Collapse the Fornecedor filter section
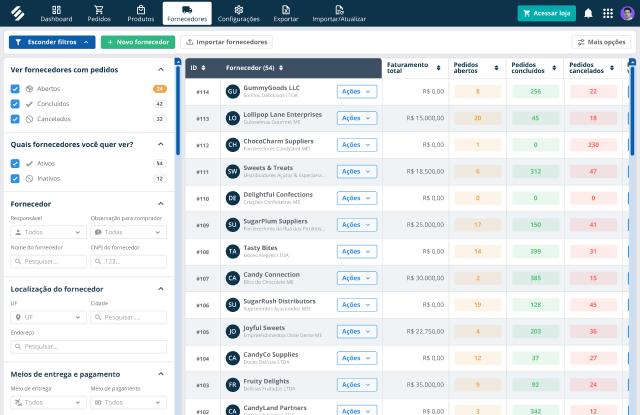The height and width of the screenshot is (415, 640). click(x=161, y=204)
